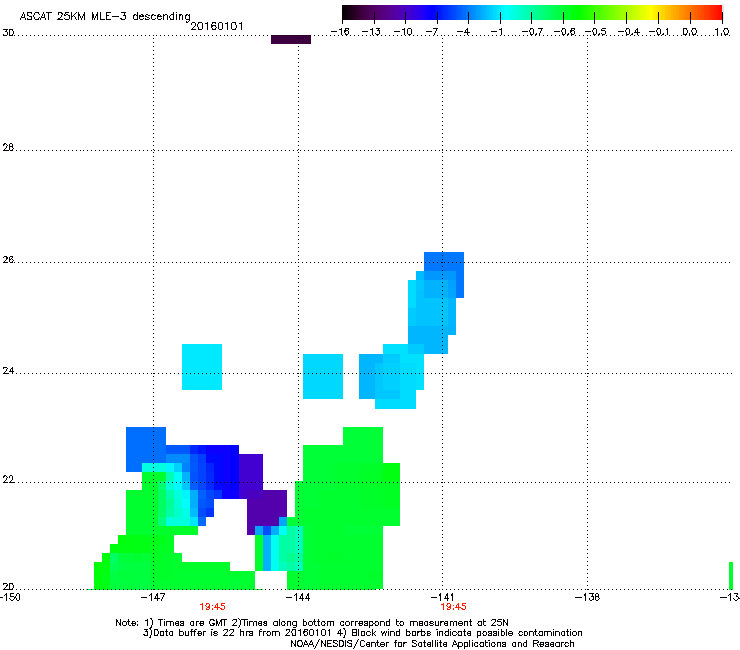Click the color bar legend
This screenshot has width=740, height=650.
532,13
